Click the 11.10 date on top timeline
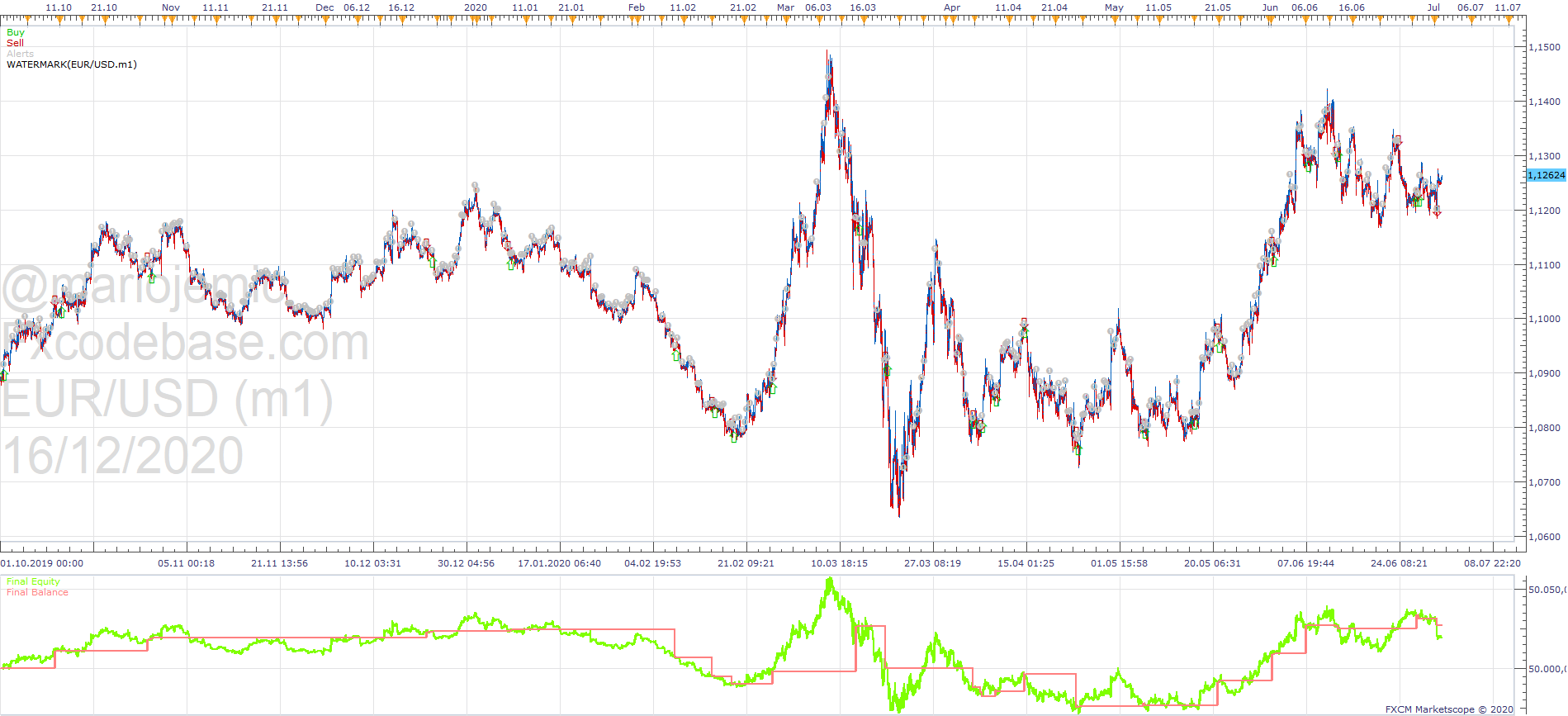 click(59, 7)
